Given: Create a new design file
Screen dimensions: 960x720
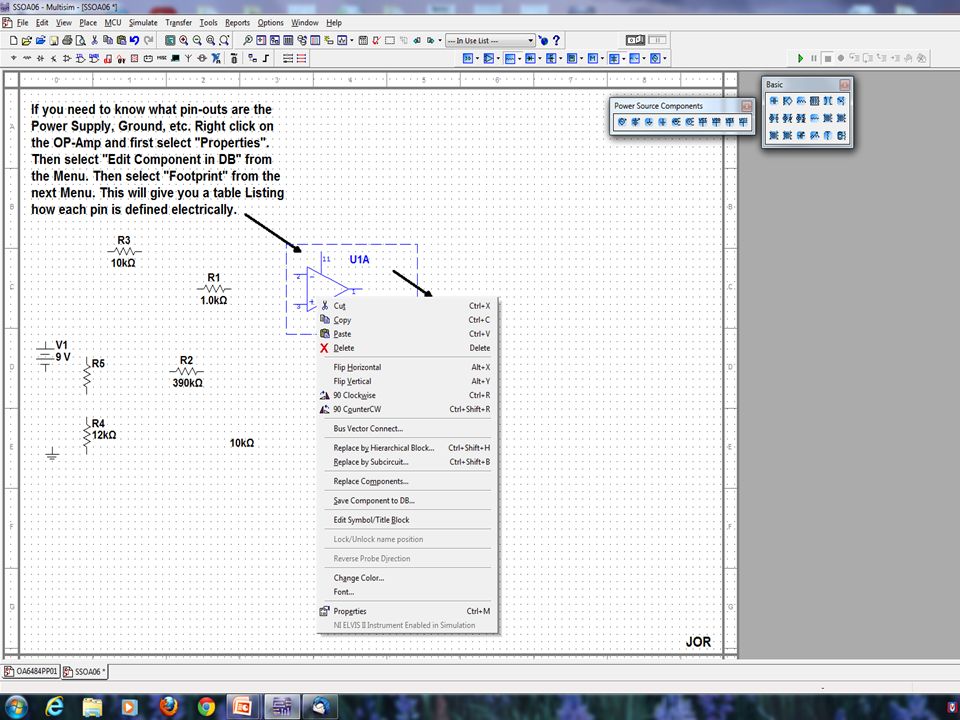Looking at the screenshot, I should point(13,40).
